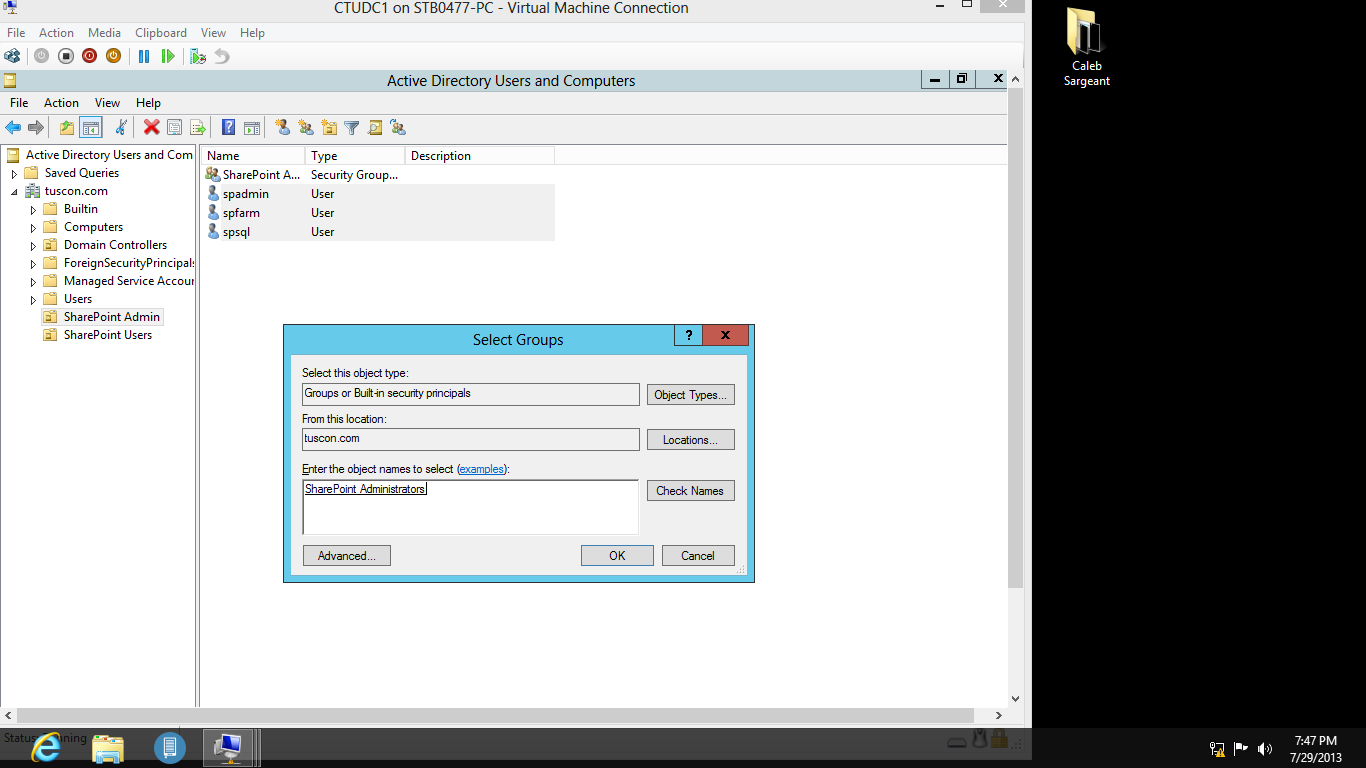The height and width of the screenshot is (768, 1366).
Task: Click the object names text box
Action: click(x=470, y=507)
